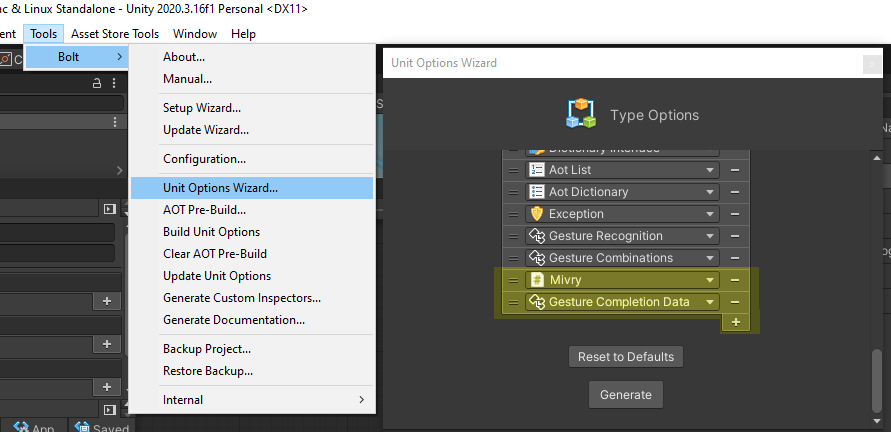
Task: Click the Generate button
Action: (x=626, y=394)
